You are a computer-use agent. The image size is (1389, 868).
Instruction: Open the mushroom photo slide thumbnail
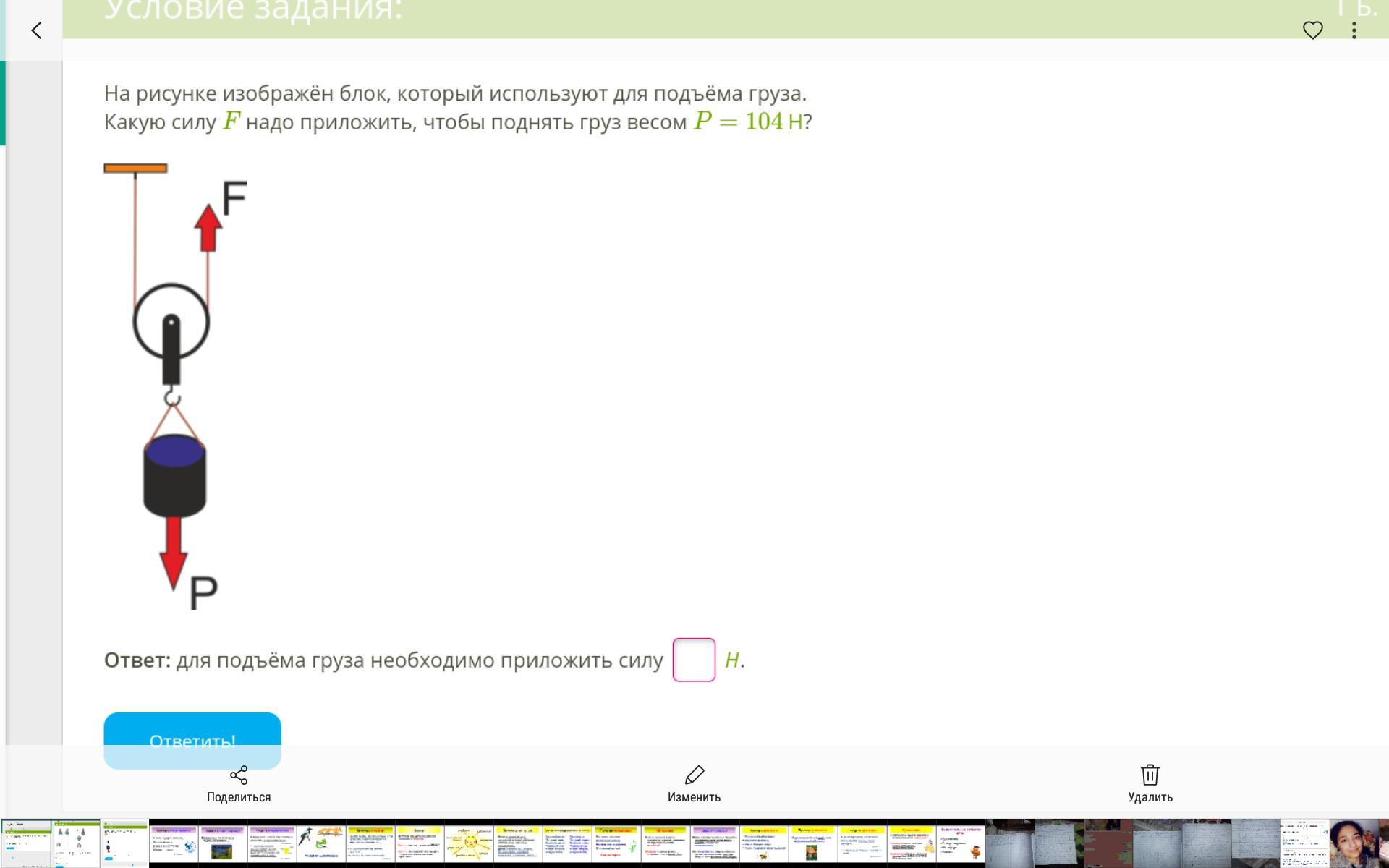click(813, 843)
